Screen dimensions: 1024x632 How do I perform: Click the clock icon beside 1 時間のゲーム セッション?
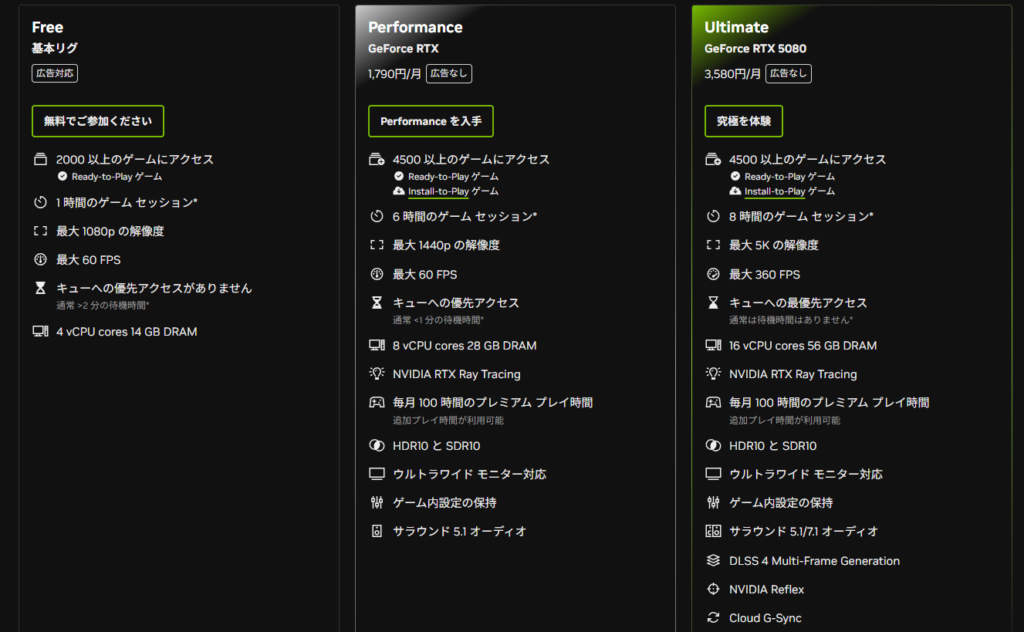click(40, 202)
